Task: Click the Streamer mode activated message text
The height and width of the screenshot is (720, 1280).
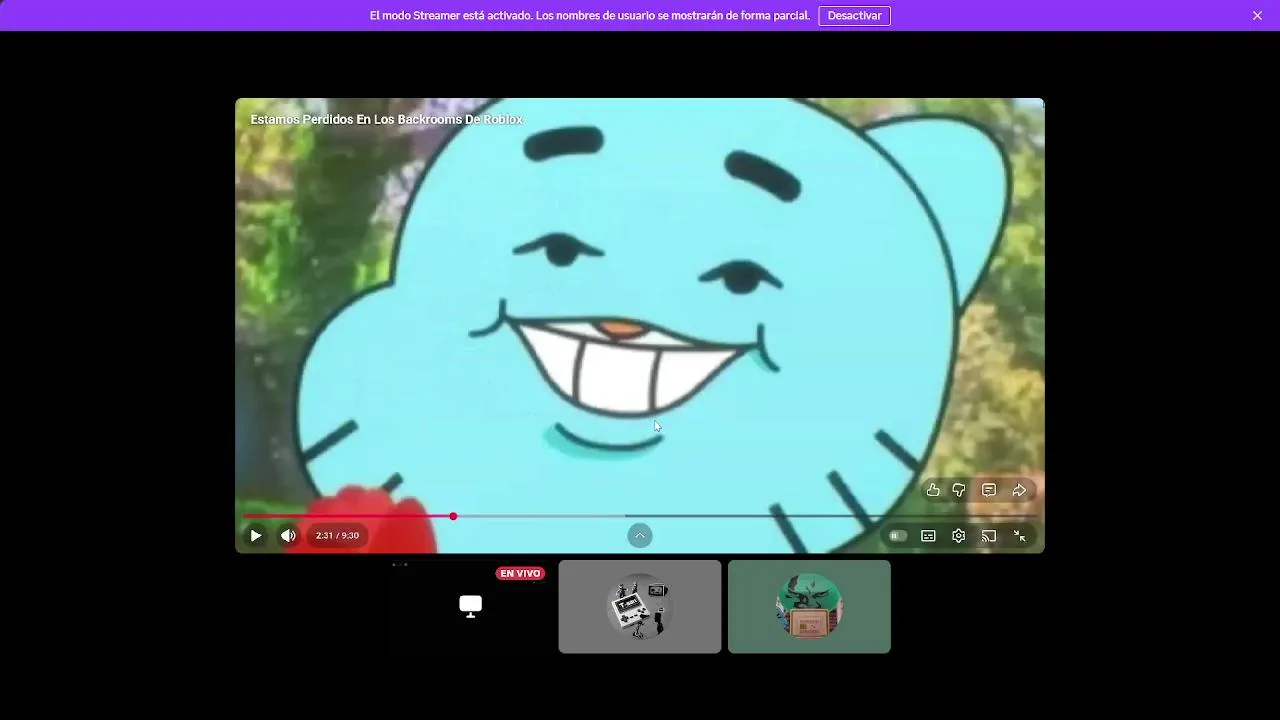Action: 590,16
